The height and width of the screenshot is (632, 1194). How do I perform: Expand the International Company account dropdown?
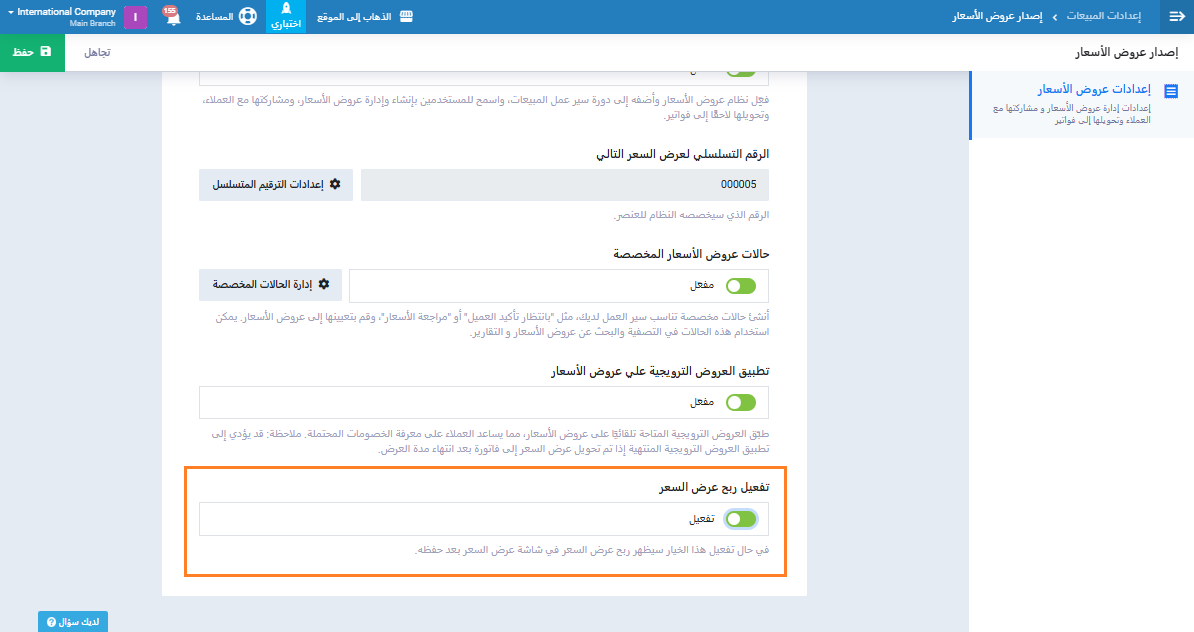point(62,17)
